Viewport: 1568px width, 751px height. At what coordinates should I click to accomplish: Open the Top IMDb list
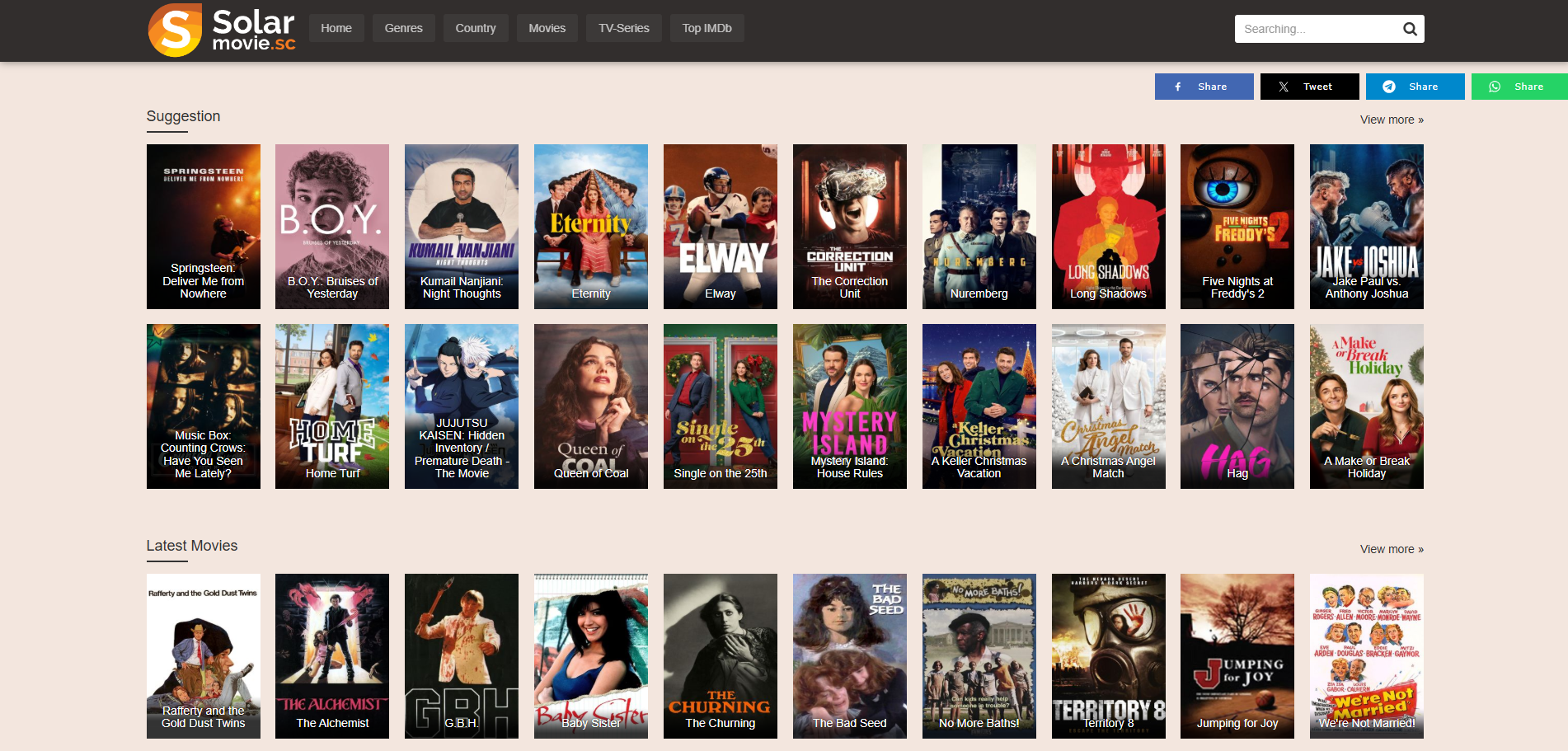pyautogui.click(x=707, y=28)
